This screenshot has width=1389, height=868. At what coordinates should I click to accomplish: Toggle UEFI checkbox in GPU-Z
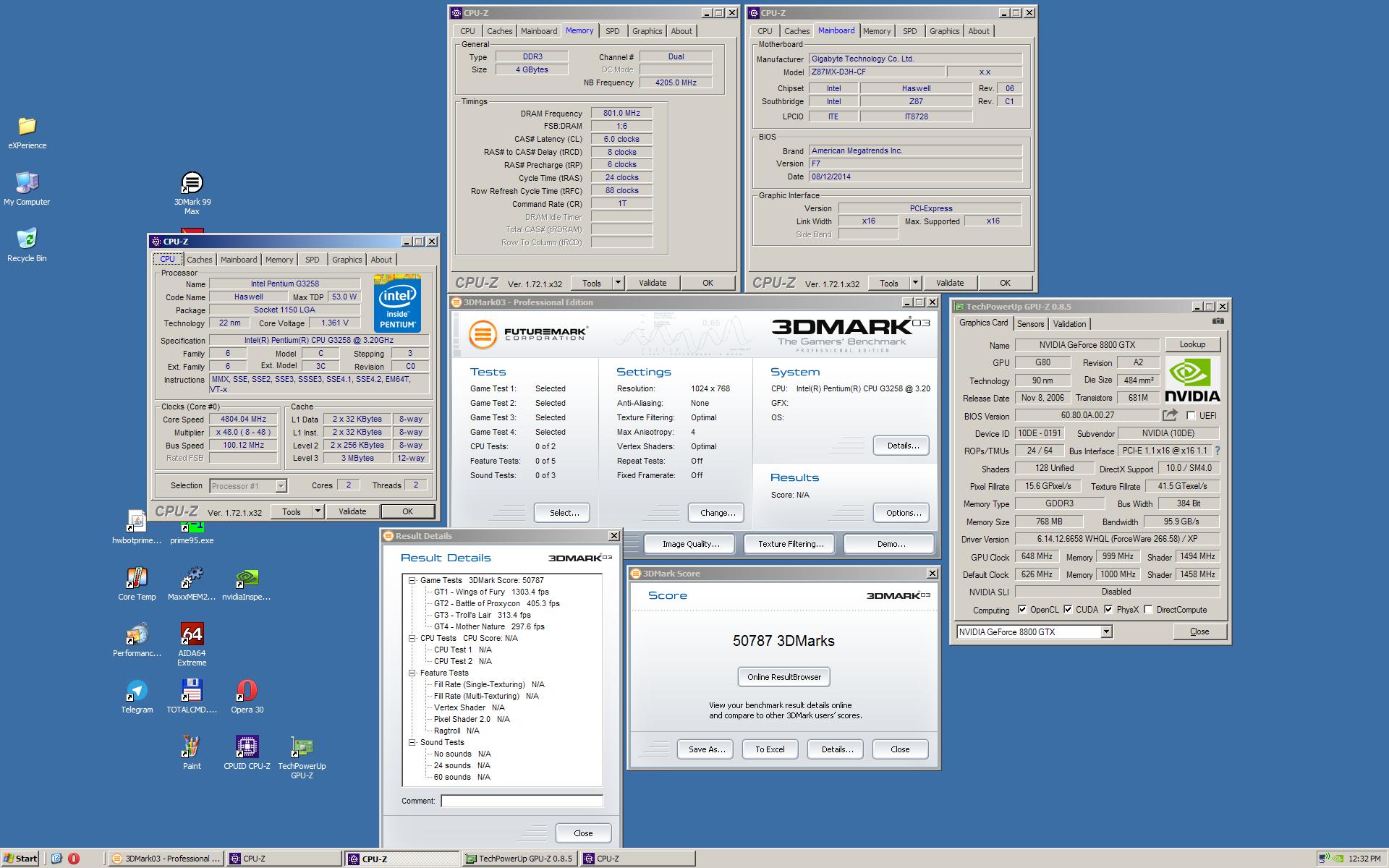[1191, 415]
